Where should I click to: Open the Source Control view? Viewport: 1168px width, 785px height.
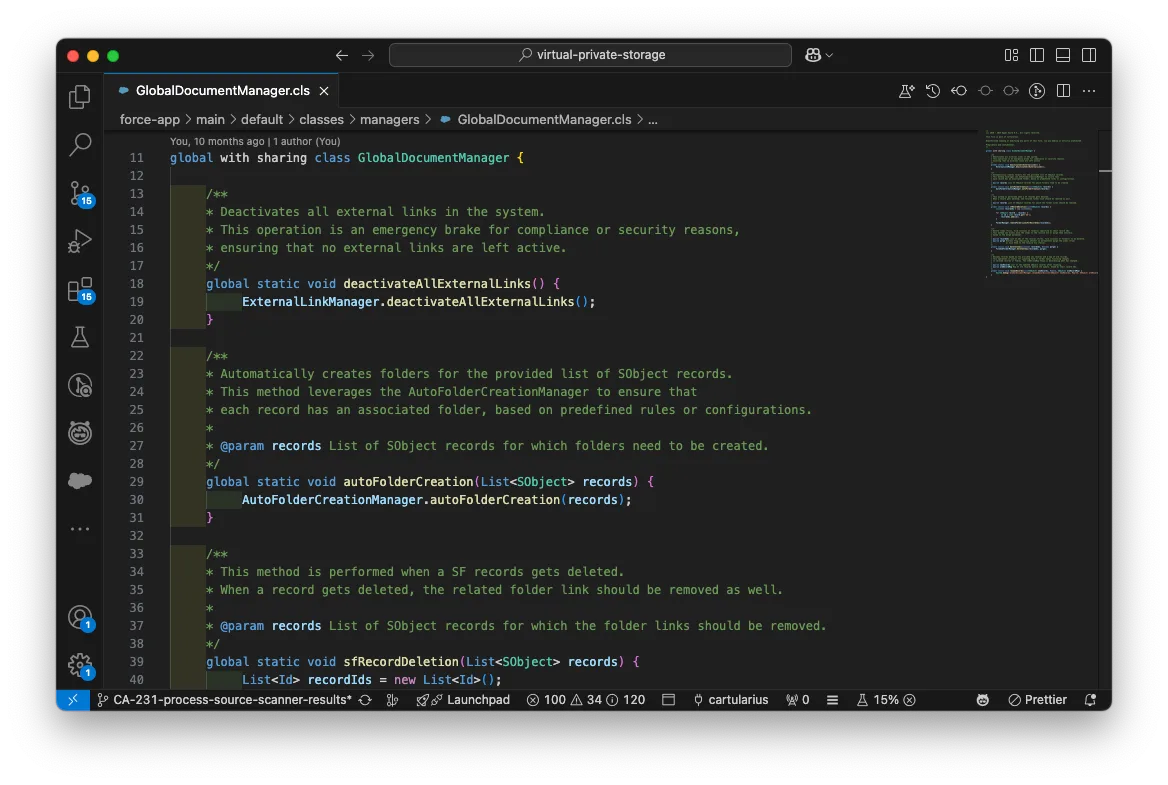click(x=80, y=192)
